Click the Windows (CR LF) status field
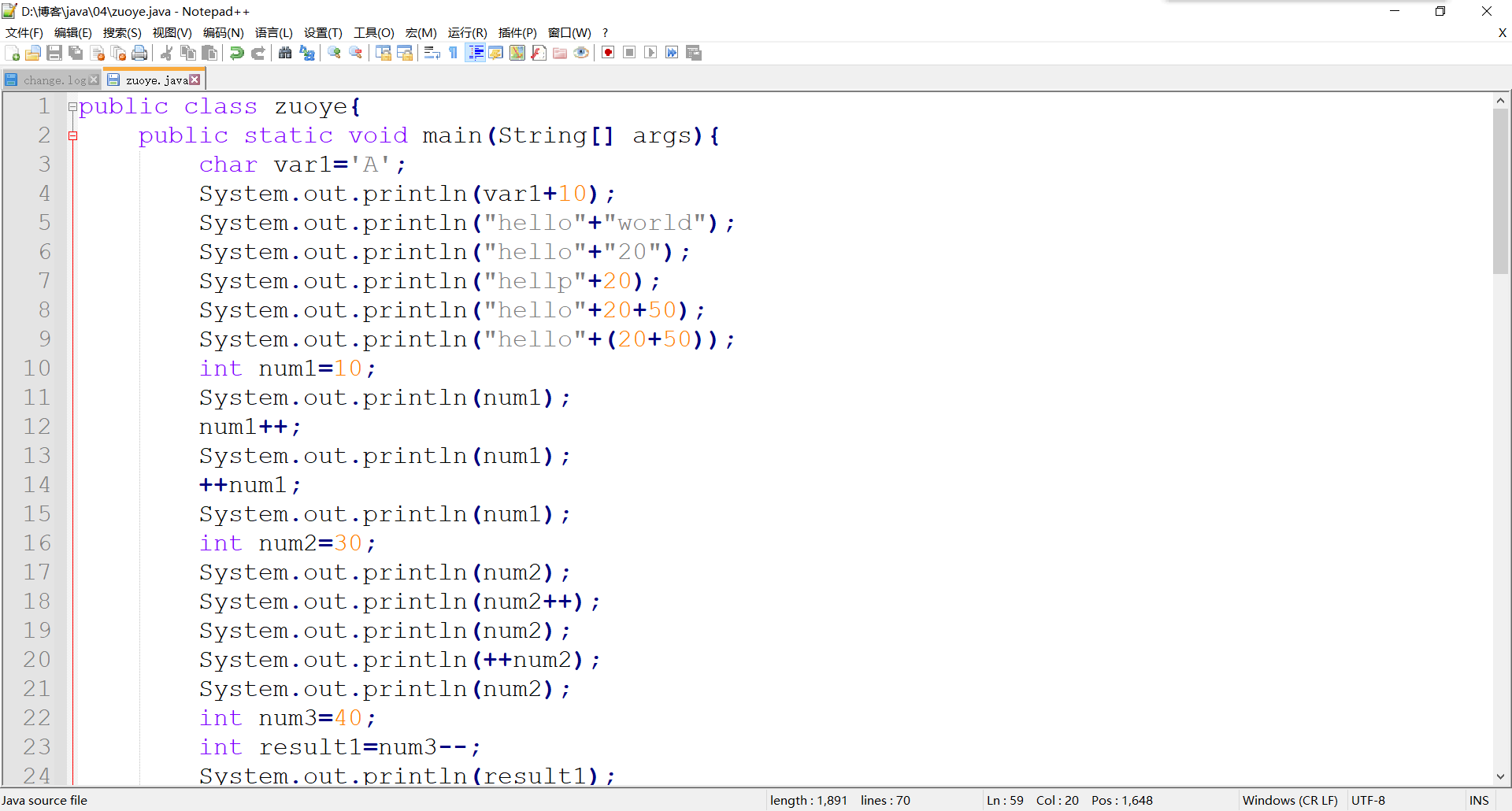Image resolution: width=1512 pixels, height=811 pixels. pos(1289,800)
